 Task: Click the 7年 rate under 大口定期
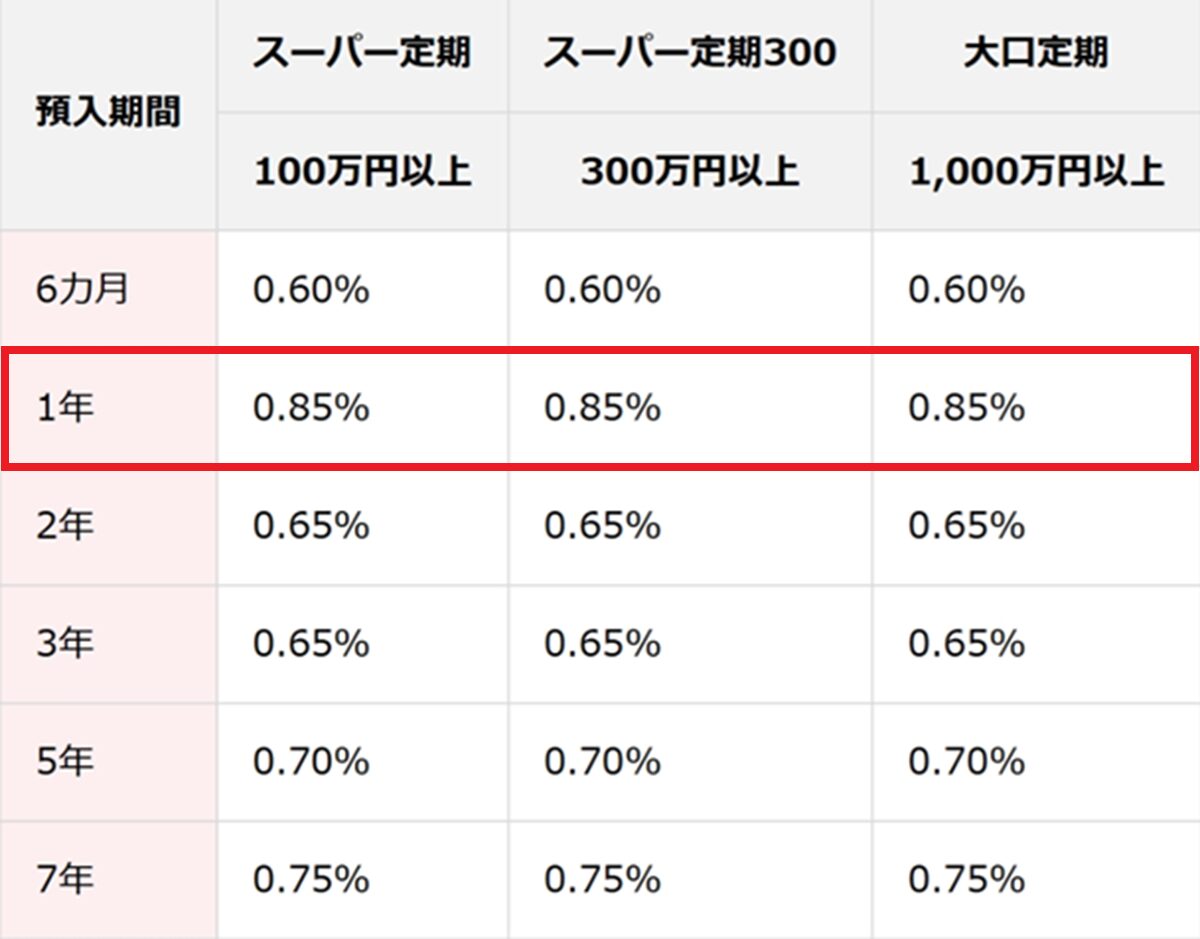click(x=966, y=879)
